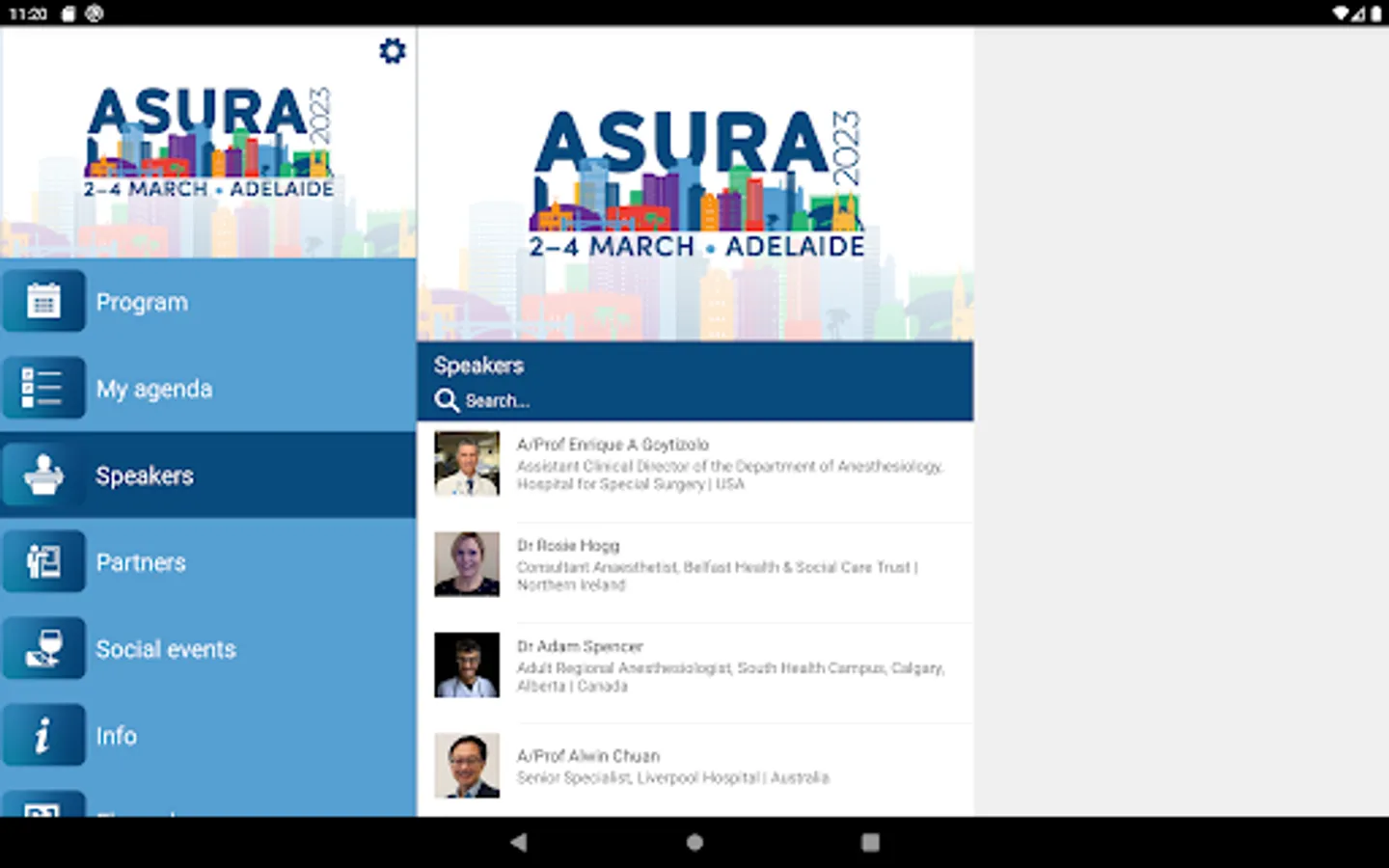The height and width of the screenshot is (868, 1389).
Task: Click the Info icon in sidebar
Action: (43, 735)
